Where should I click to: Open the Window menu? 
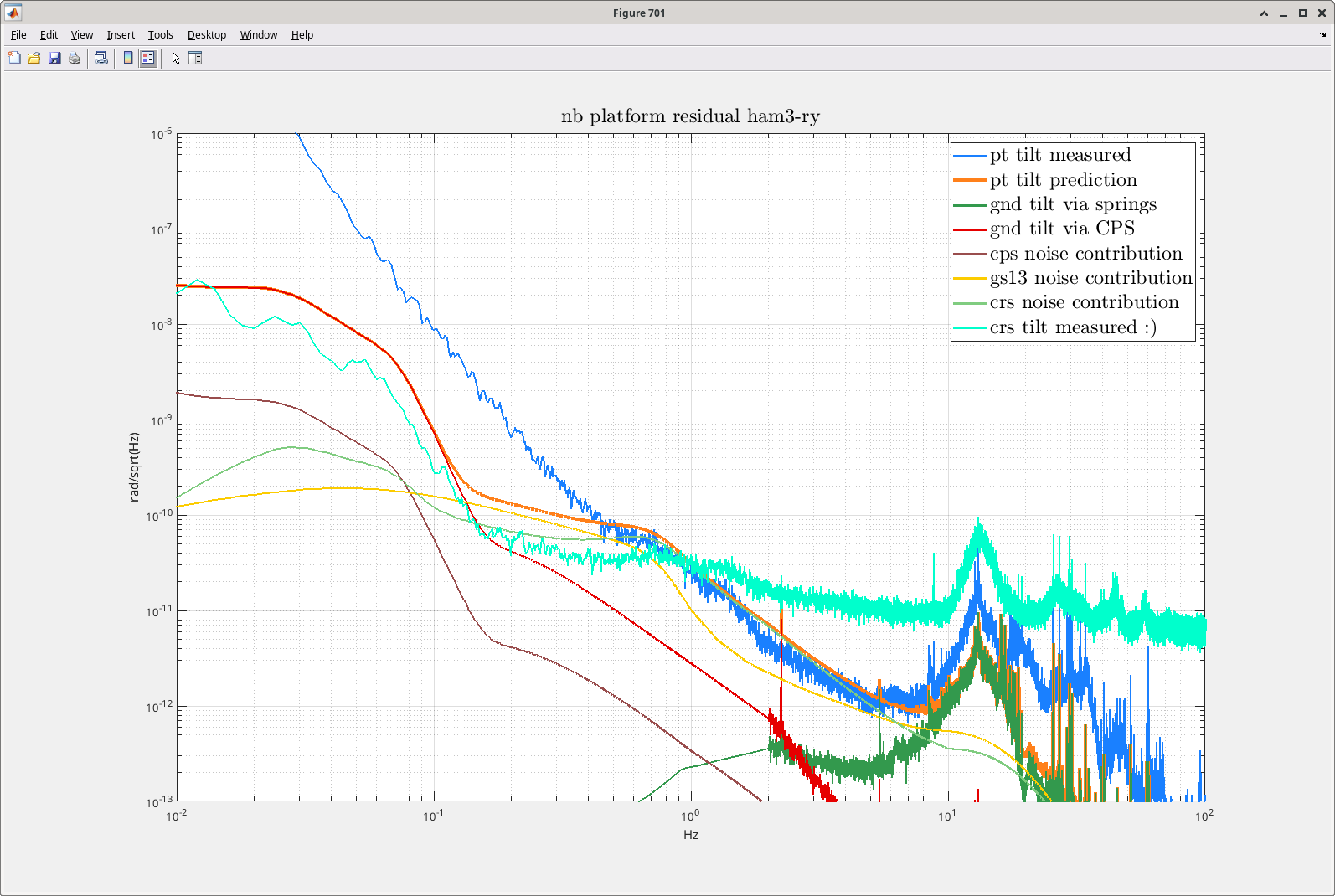point(259,35)
